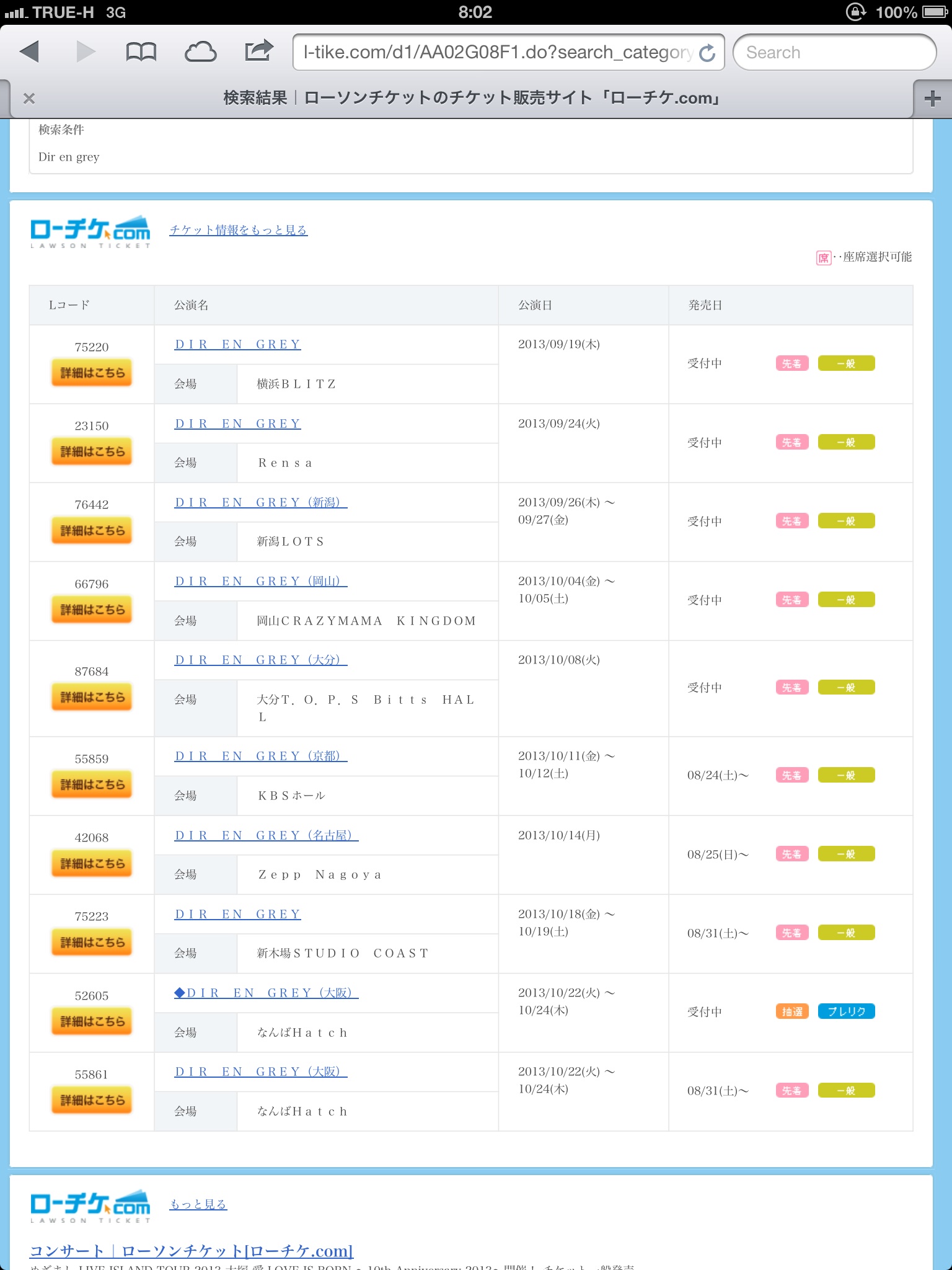Open the iCloud tabs cloud icon
952x1270 pixels.
(200, 52)
